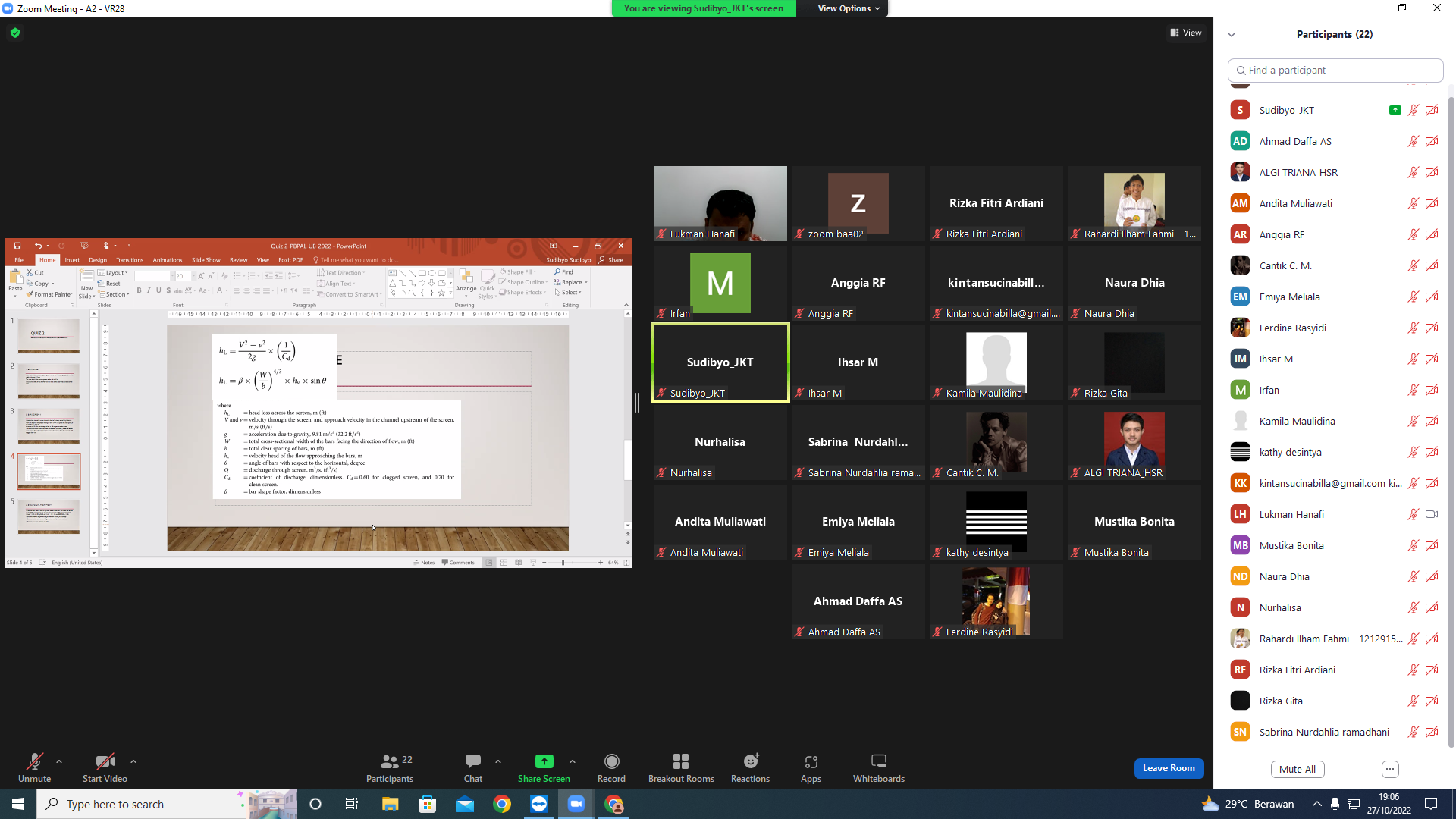Image resolution: width=1456 pixels, height=819 pixels.
Task: Click the PowerPoint Save icon in quick access
Action: (17, 246)
